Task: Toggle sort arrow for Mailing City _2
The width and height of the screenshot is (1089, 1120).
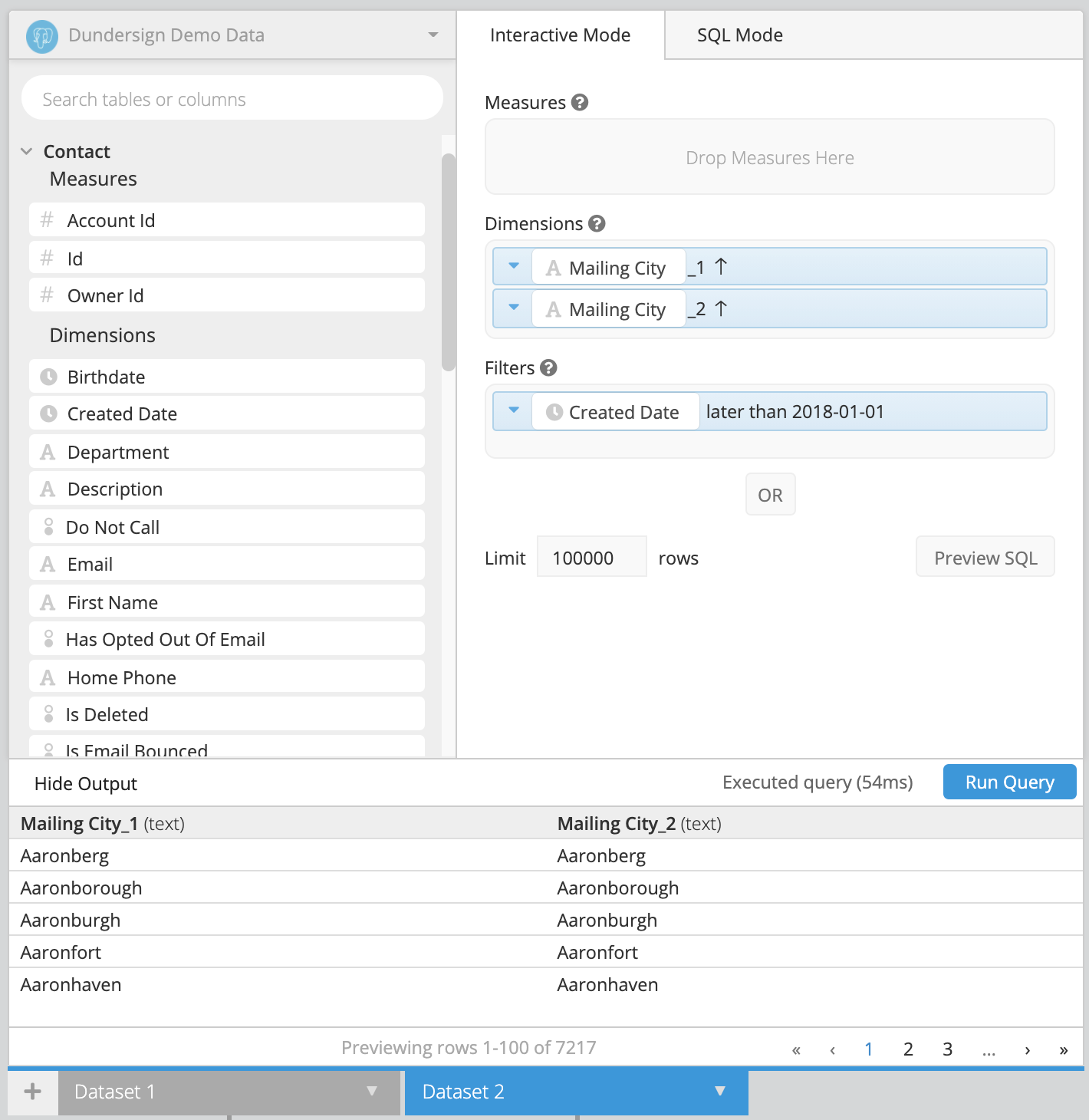Action: click(721, 308)
